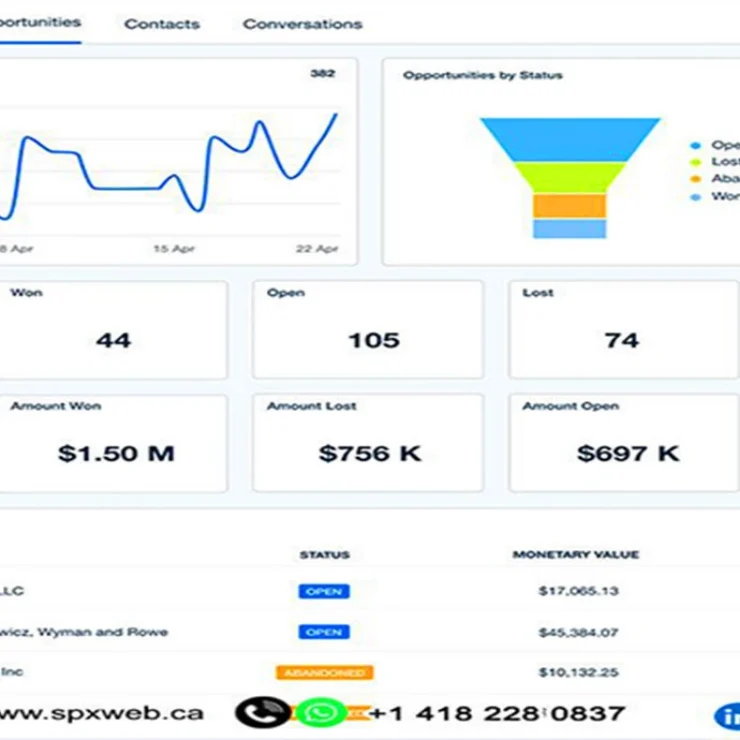The image size is (740, 740).
Task: Open the Conversations tab
Action: pos(302,24)
